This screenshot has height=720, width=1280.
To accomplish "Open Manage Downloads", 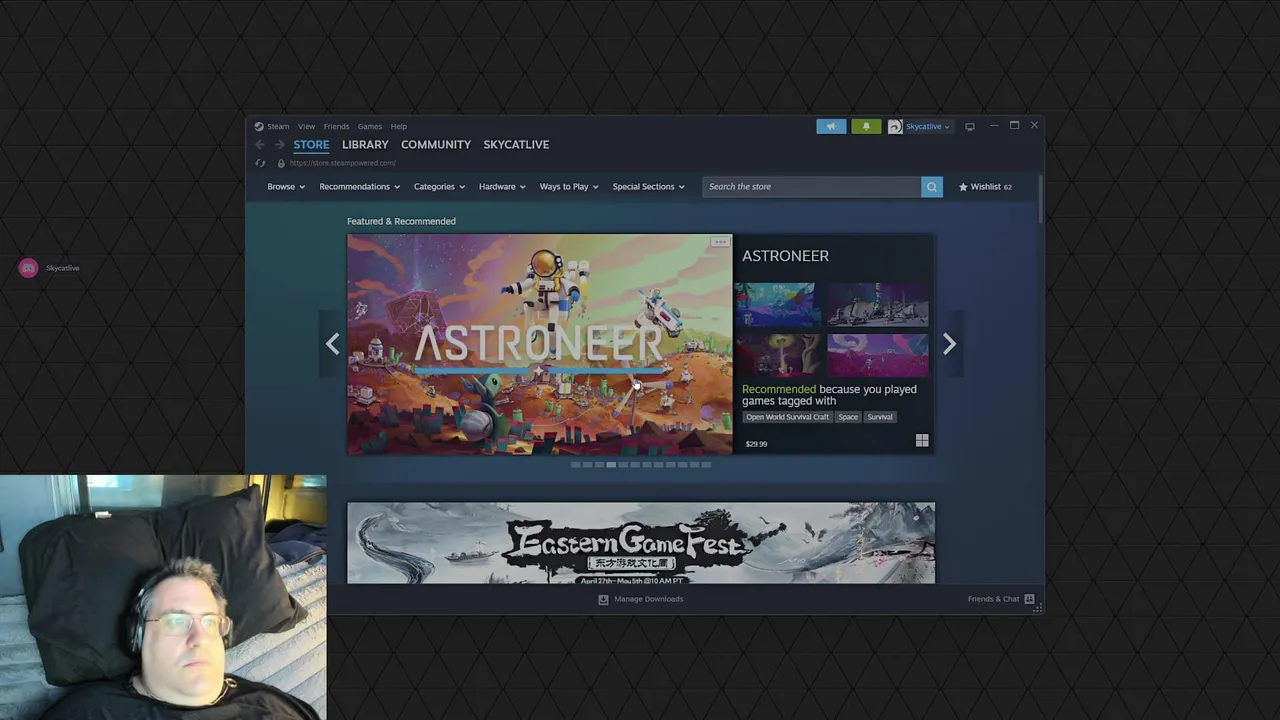I will (x=641, y=599).
